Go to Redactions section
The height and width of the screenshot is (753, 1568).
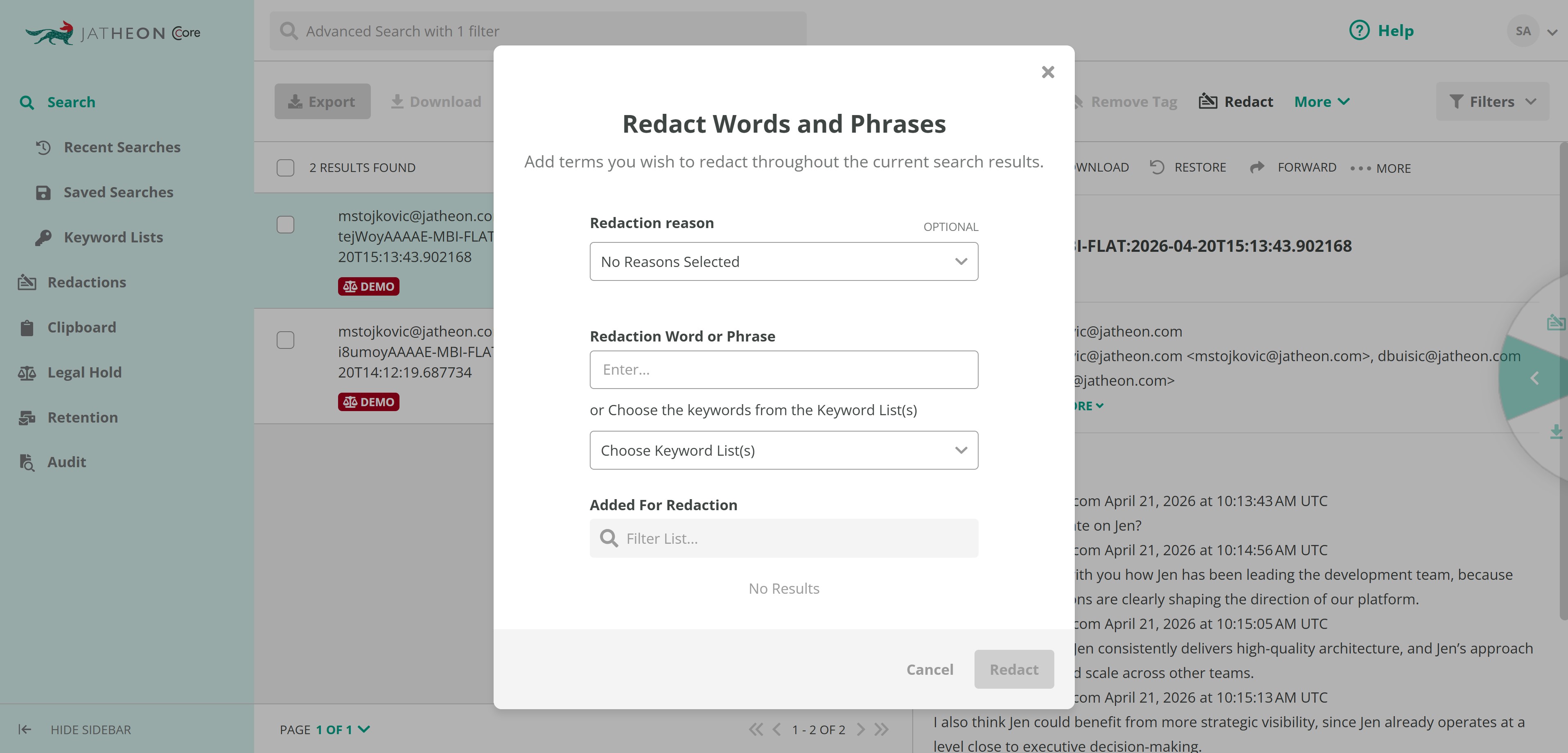tap(86, 282)
